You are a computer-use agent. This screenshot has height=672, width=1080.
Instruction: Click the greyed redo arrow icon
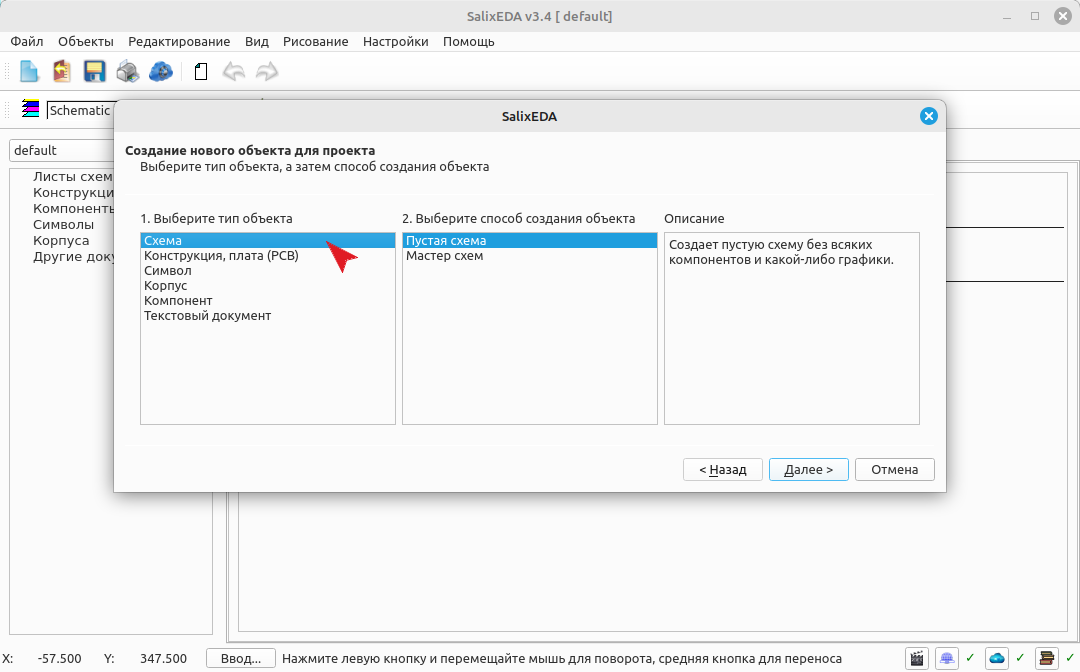pyautogui.click(x=267, y=72)
